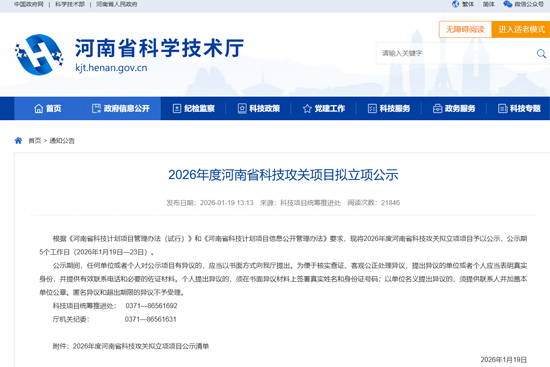Open the 中国政府网 link
Image resolution: width=550 pixels, height=367 pixels.
click(29, 4)
